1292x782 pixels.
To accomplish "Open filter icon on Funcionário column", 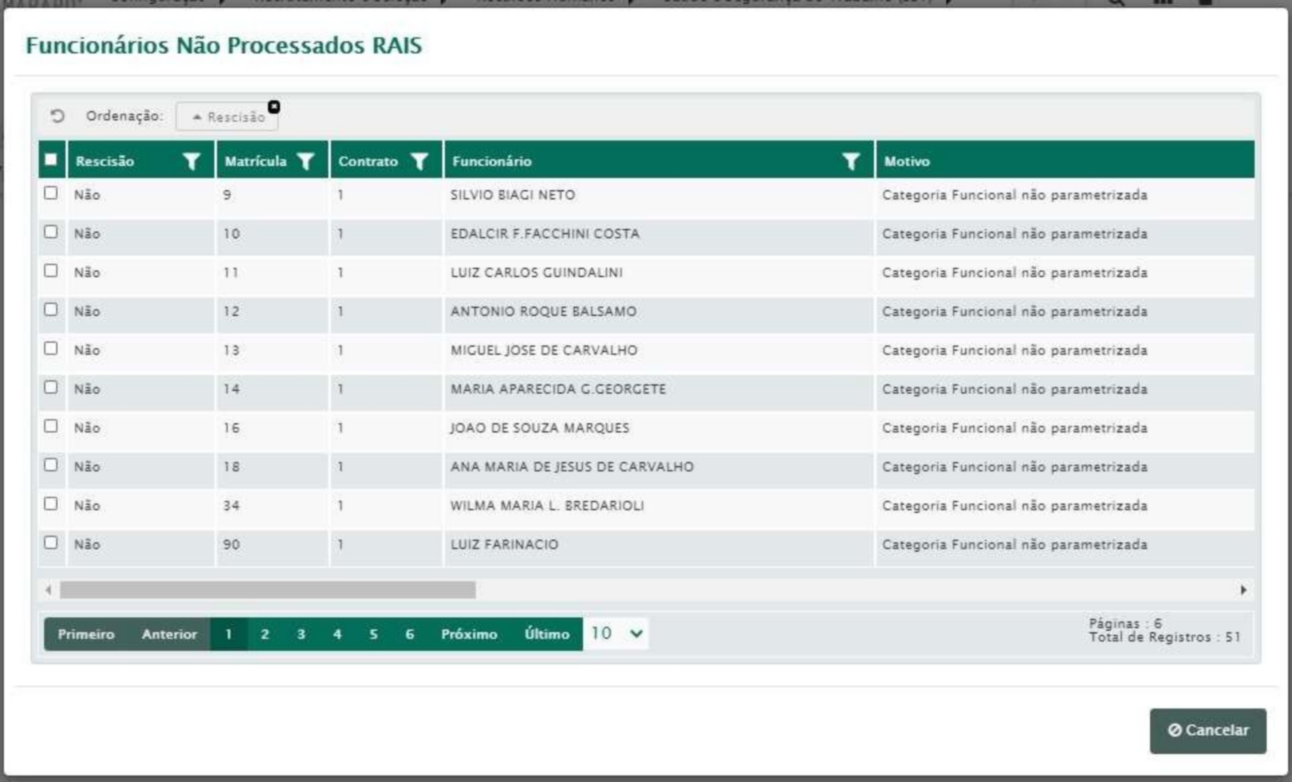I will coord(851,161).
